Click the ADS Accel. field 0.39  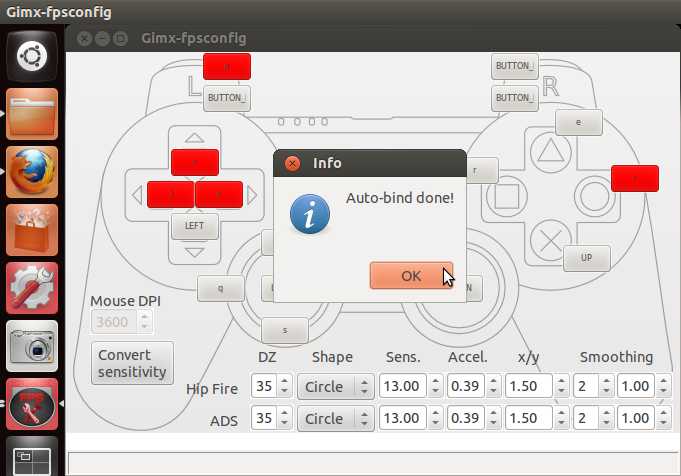[x=466, y=418]
